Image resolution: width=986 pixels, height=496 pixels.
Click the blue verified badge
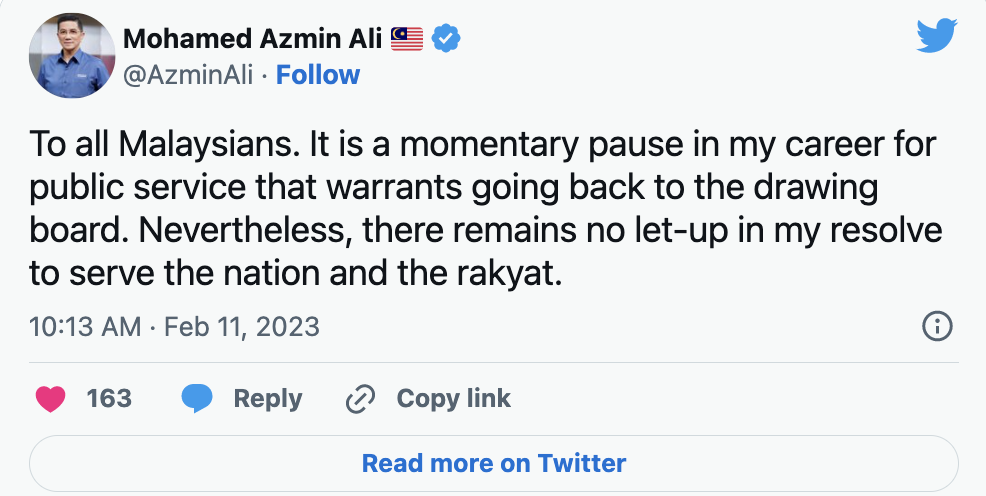tap(445, 39)
